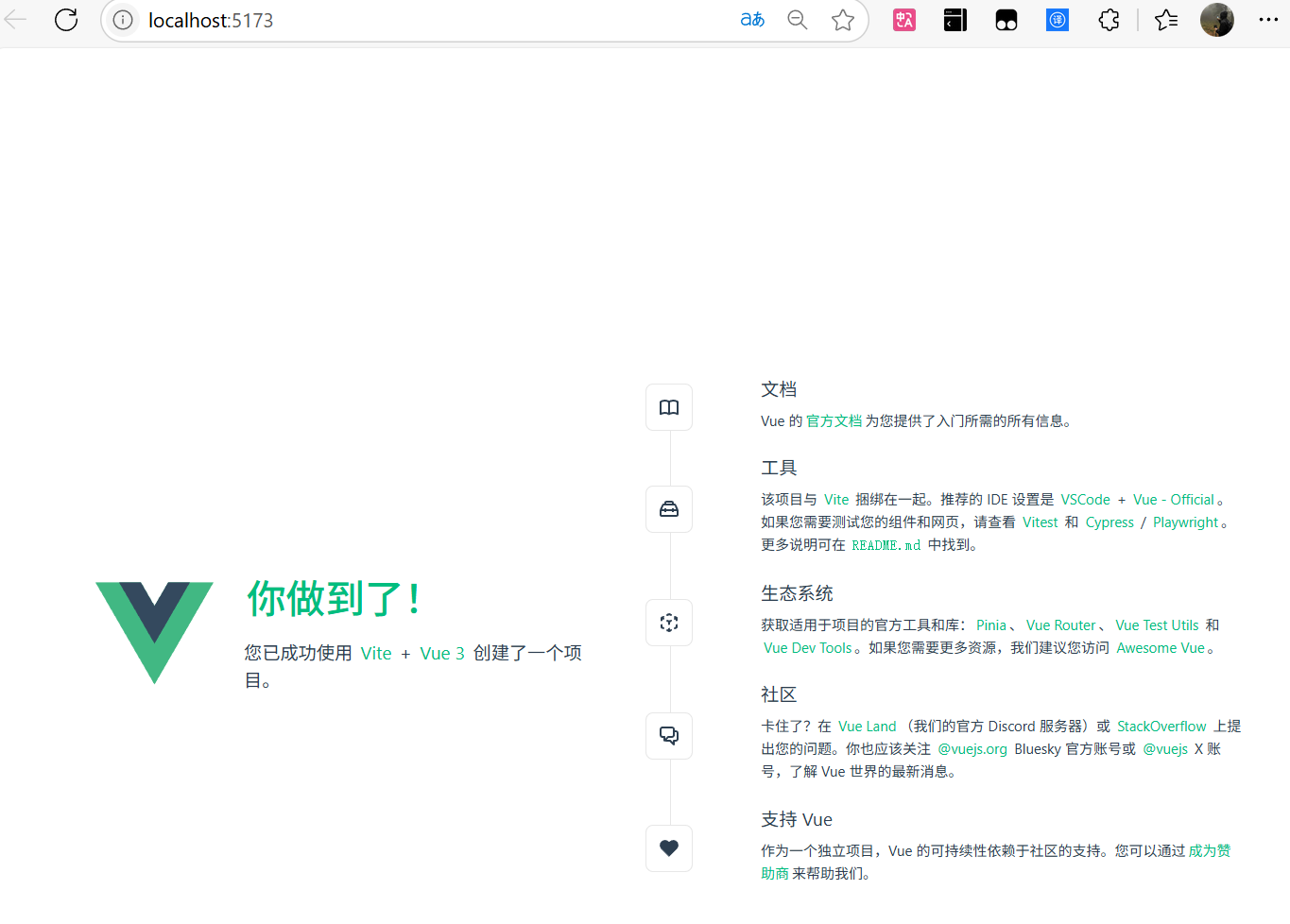Click the documentation book icon
This screenshot has width=1290, height=924.
669,407
